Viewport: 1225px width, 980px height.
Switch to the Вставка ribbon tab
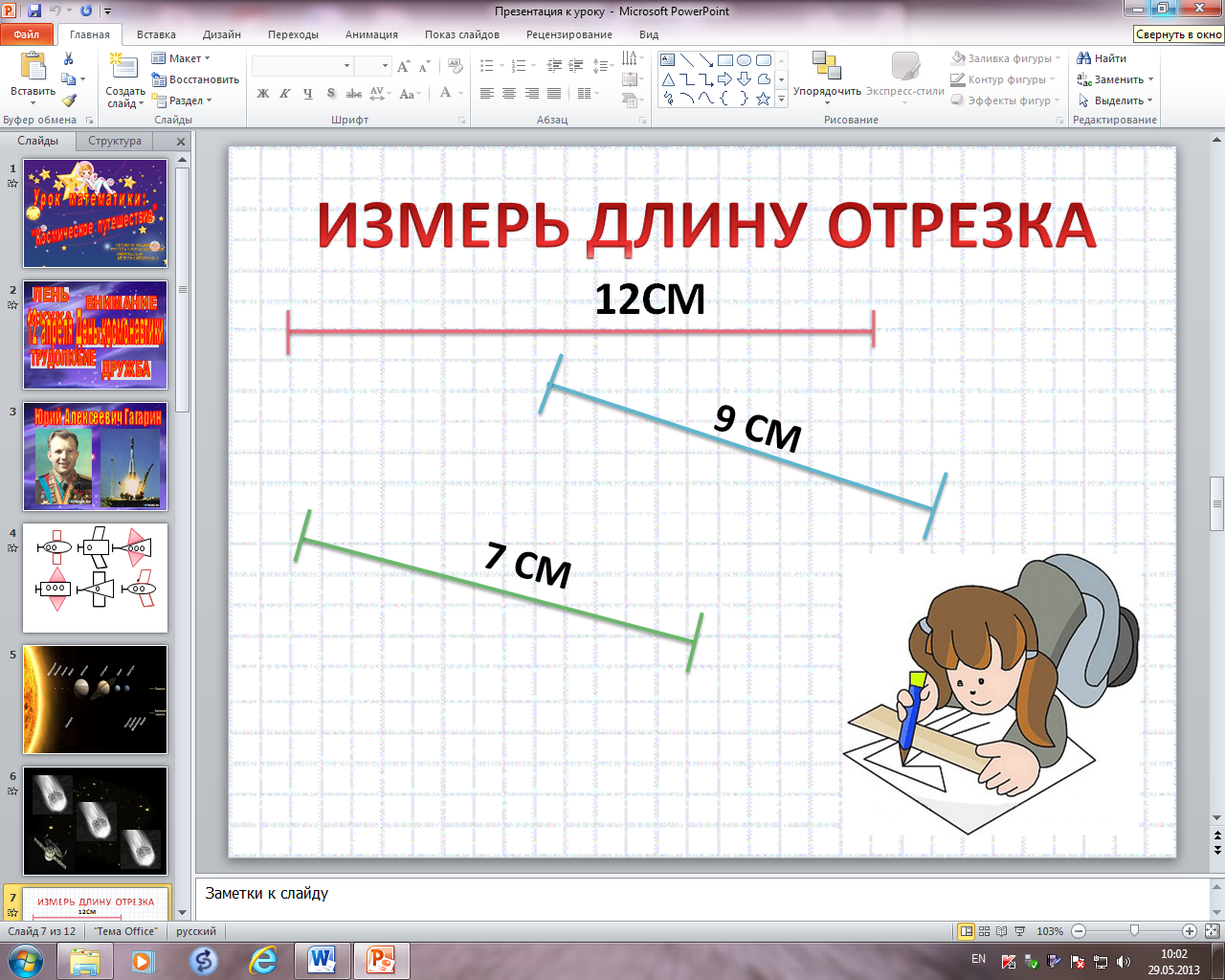pos(156,34)
